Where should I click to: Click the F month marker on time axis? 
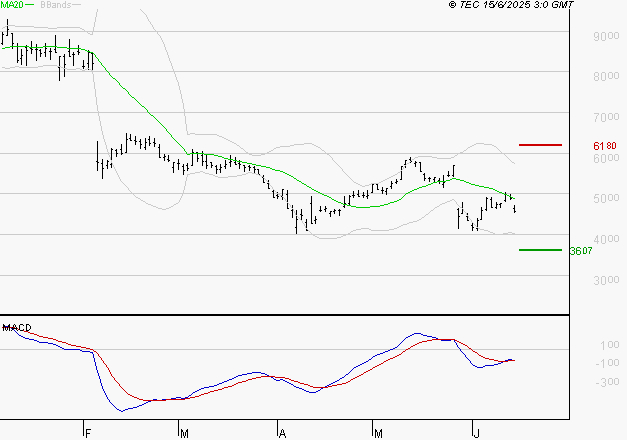tap(88, 434)
